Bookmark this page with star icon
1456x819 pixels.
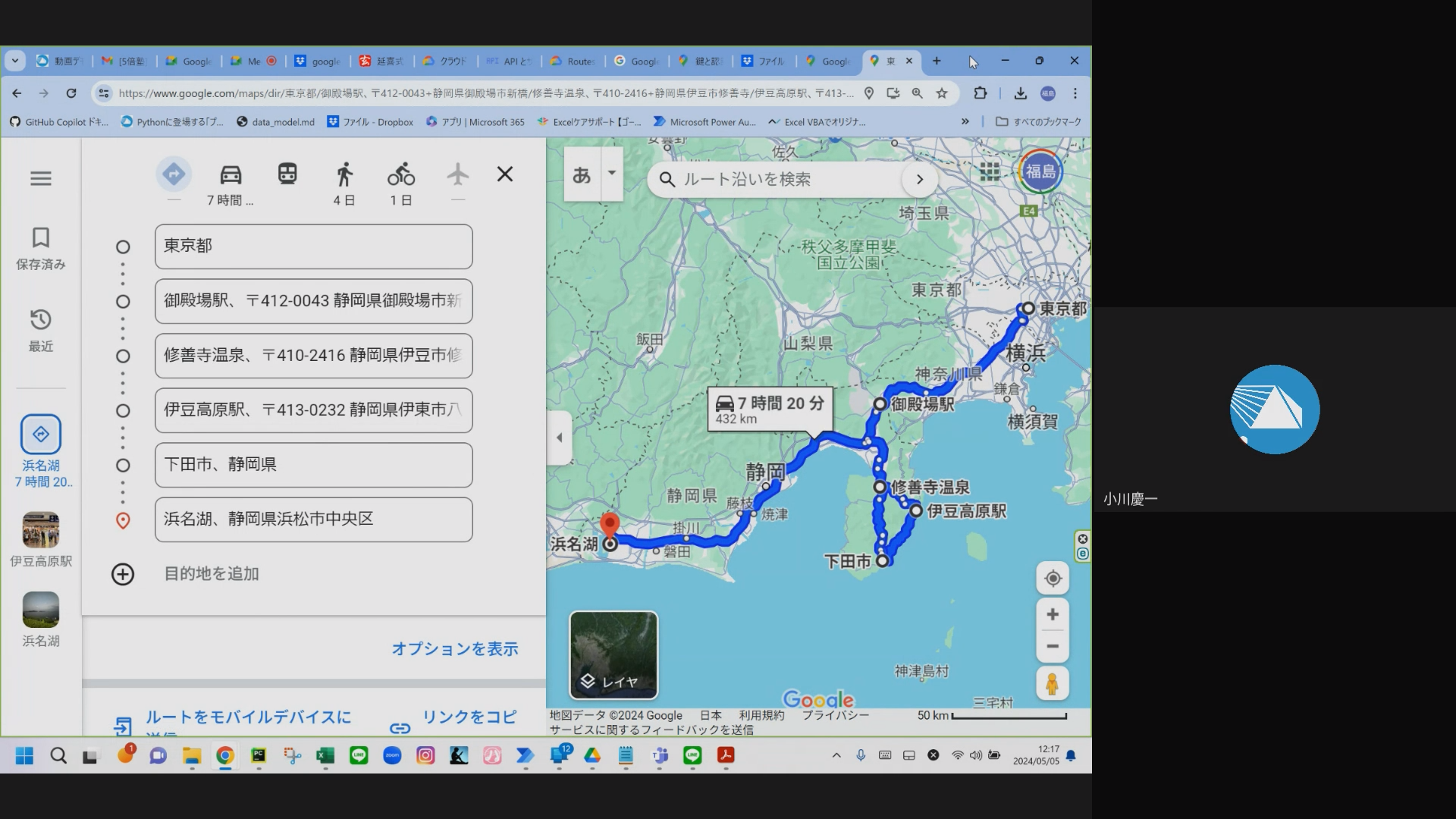(942, 93)
